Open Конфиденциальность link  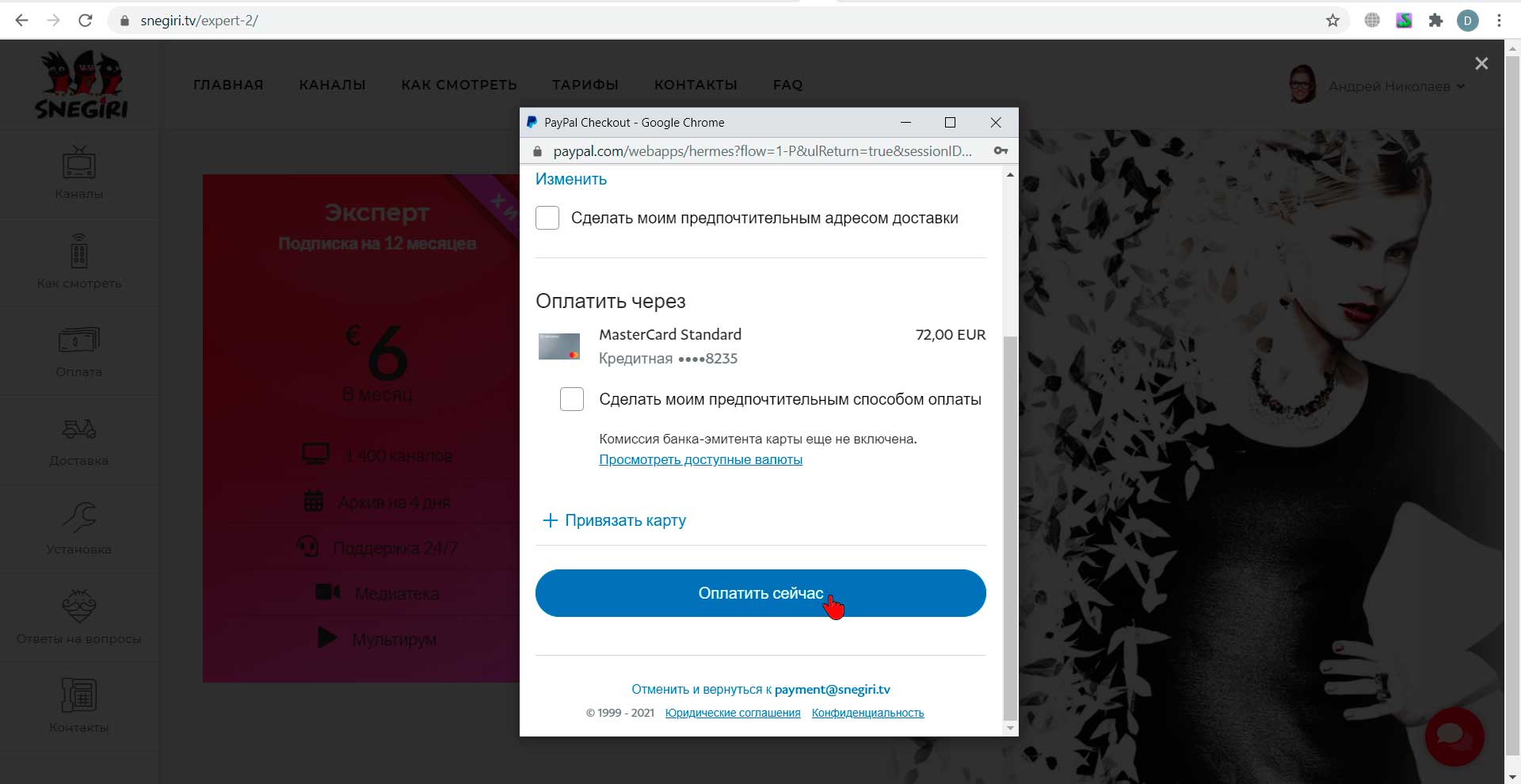click(x=867, y=713)
